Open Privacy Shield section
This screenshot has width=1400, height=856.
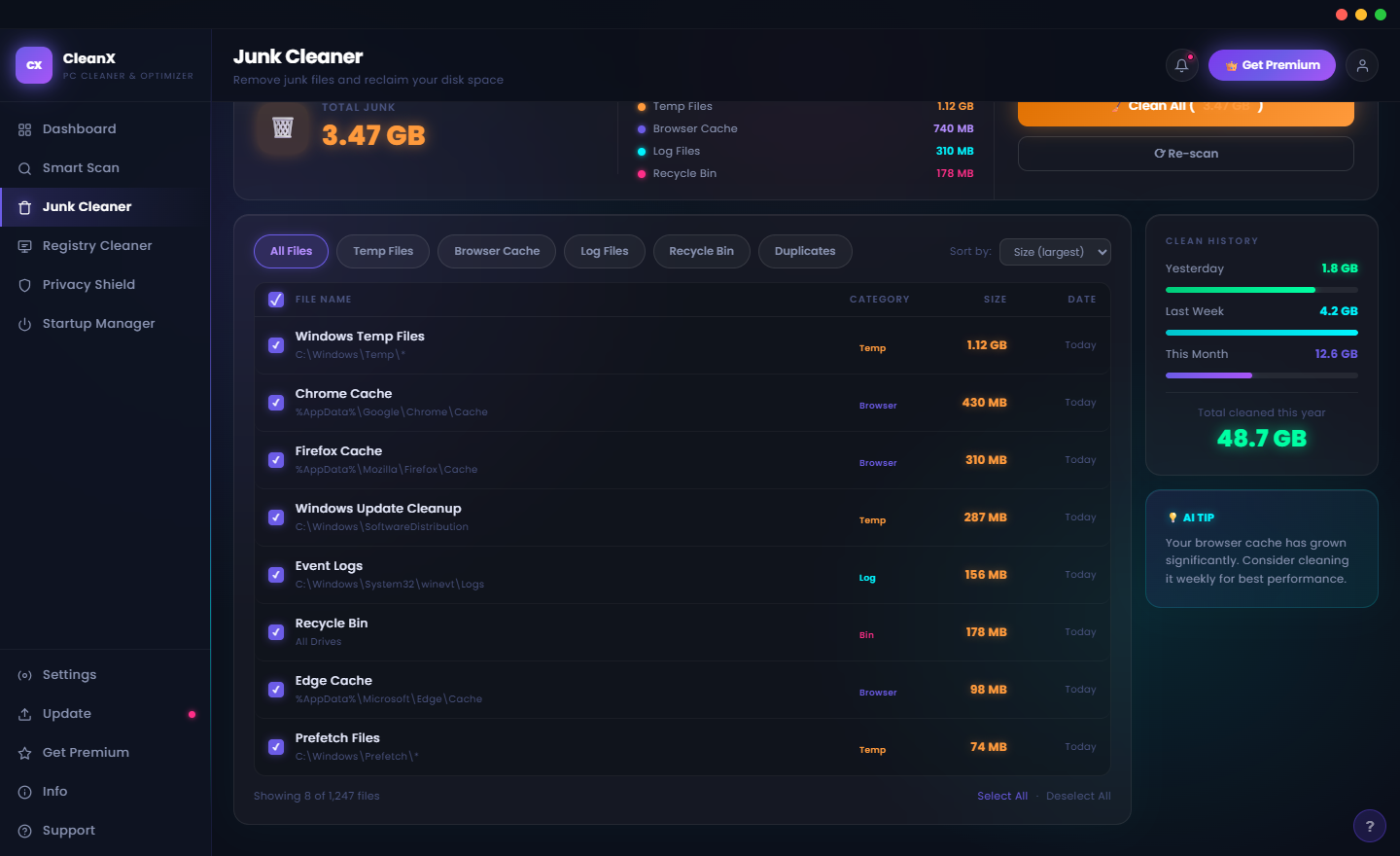[x=105, y=285]
